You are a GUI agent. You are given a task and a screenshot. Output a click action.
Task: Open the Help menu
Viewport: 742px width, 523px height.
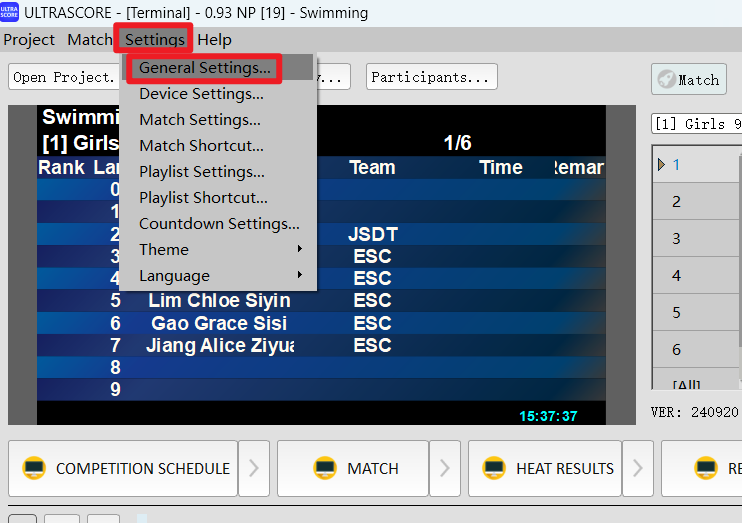[x=214, y=40]
